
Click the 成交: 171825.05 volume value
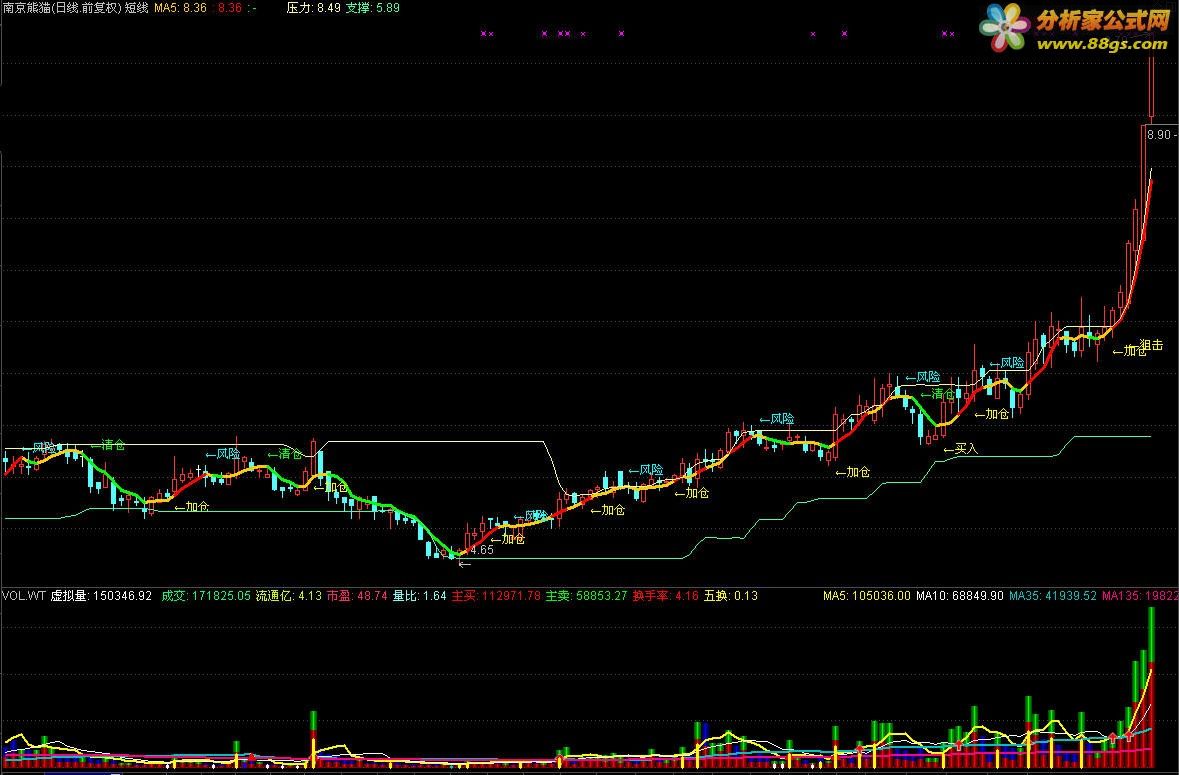(x=206, y=595)
